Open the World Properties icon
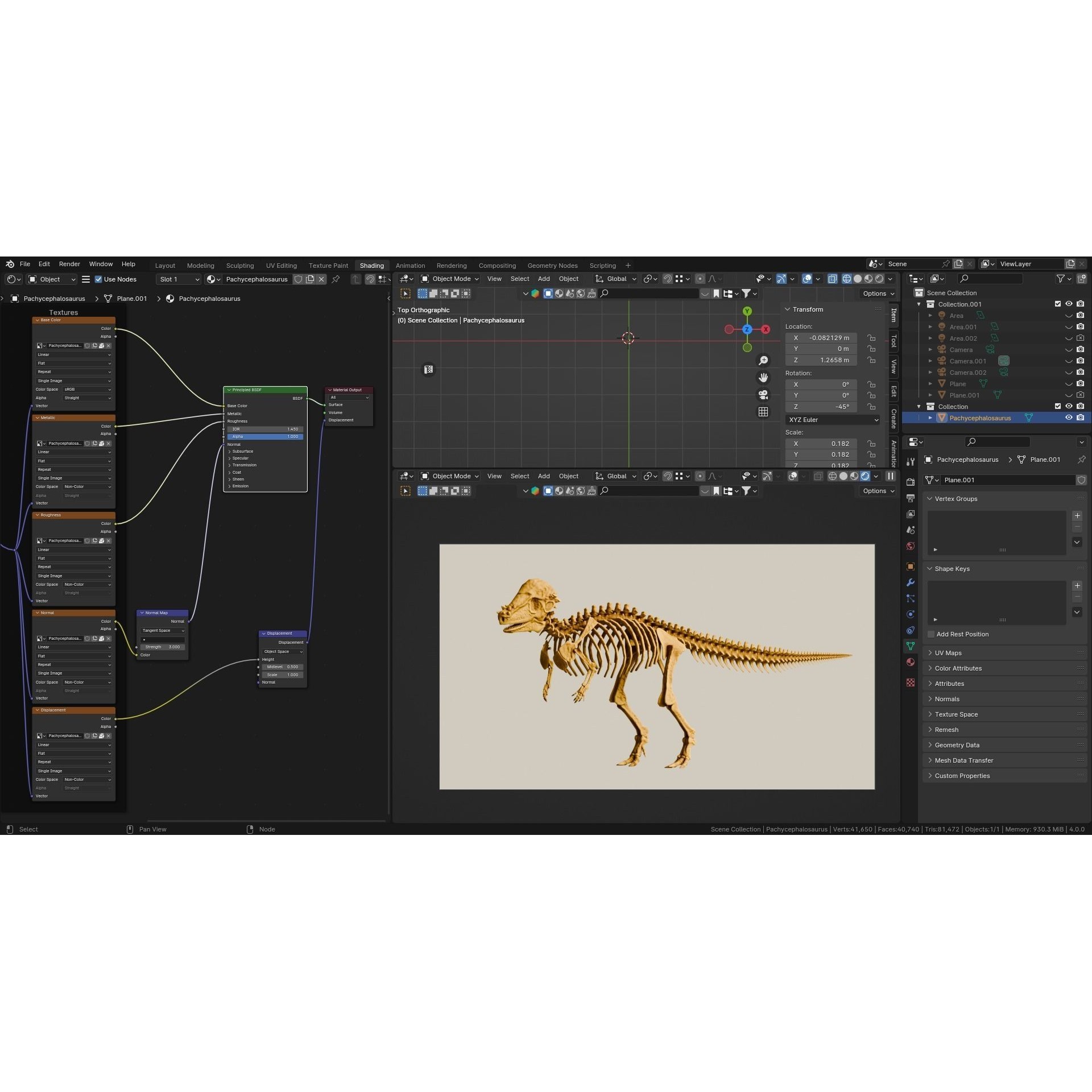 [910, 546]
